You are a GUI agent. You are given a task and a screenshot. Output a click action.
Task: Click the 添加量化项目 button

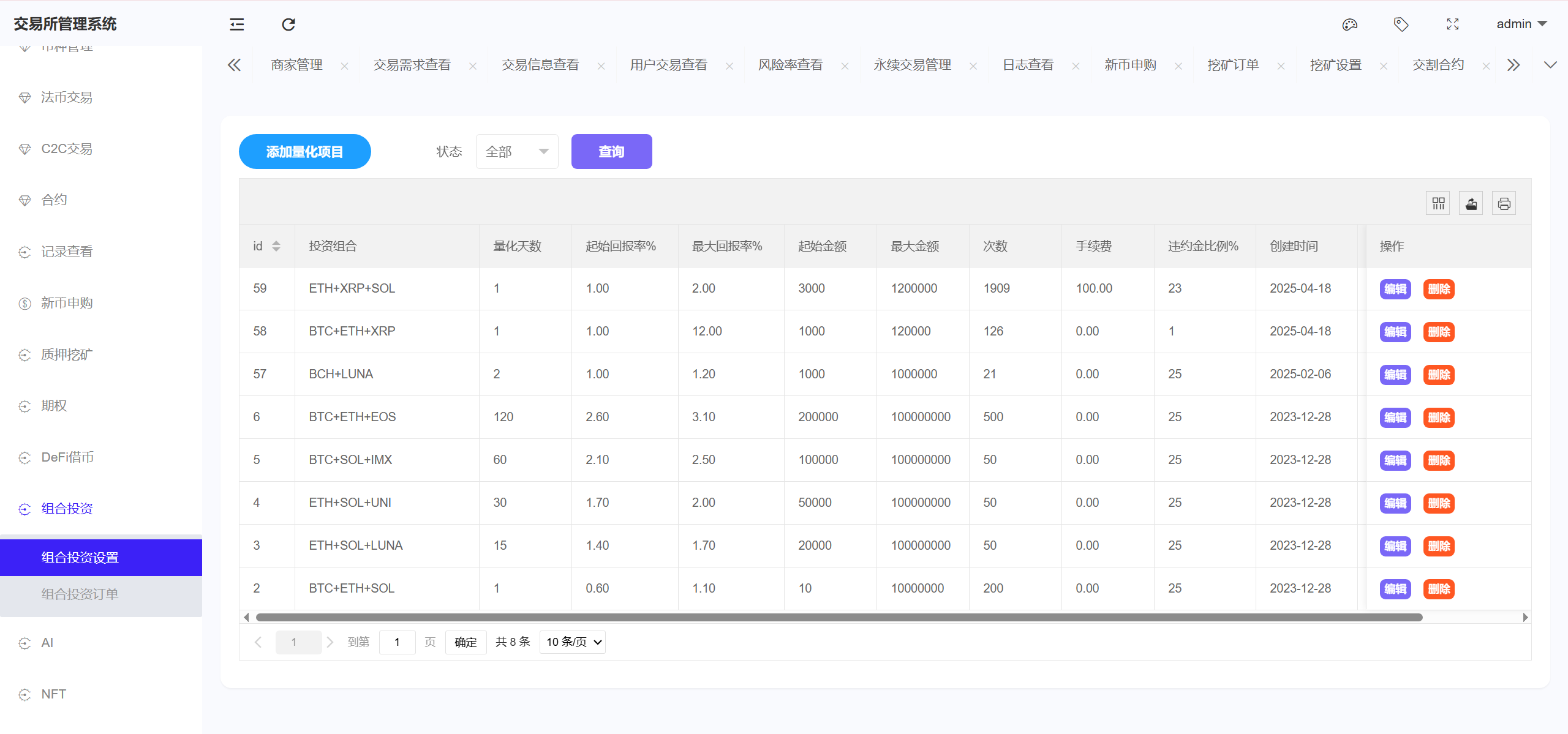coord(304,152)
